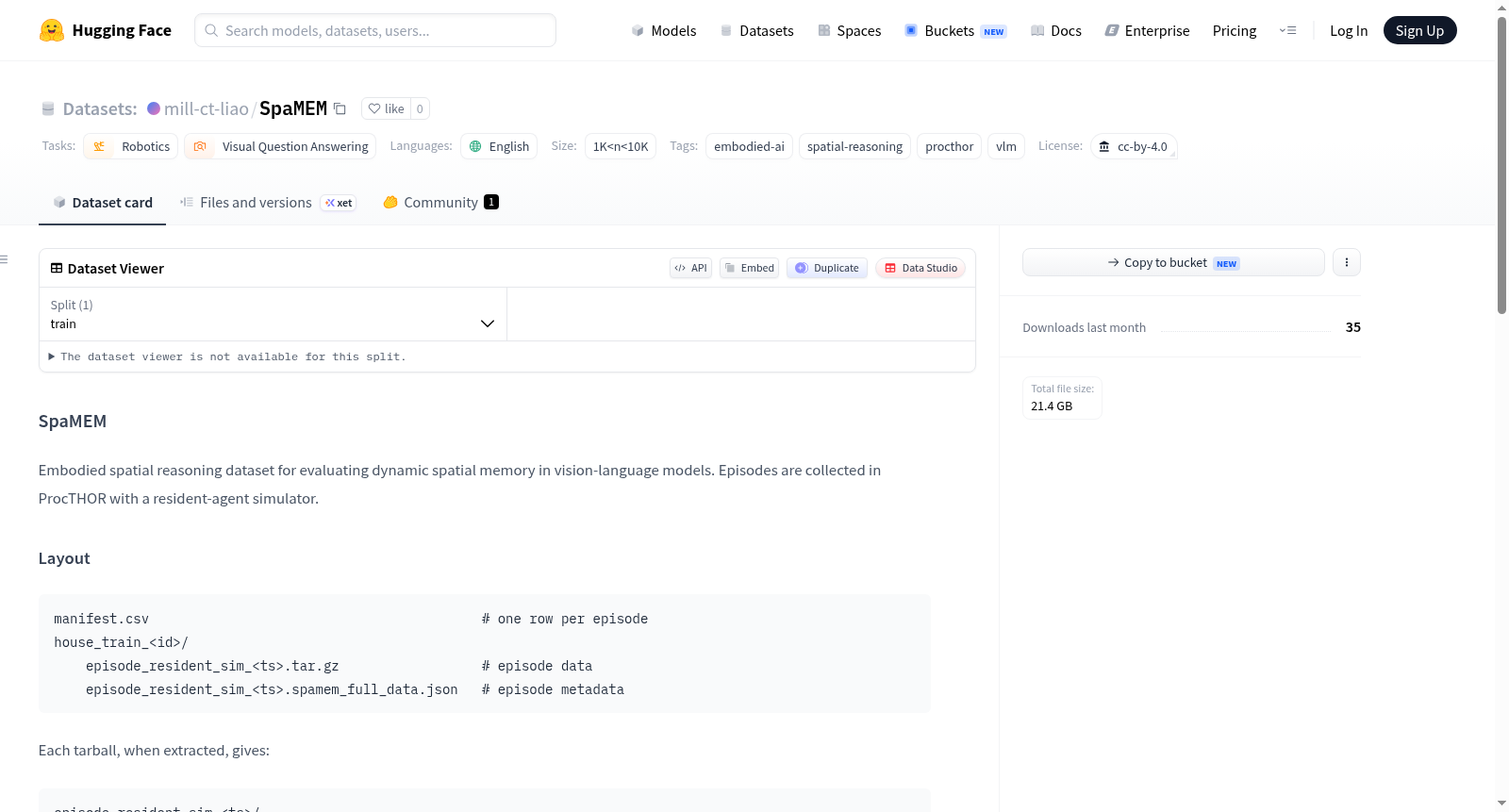Click the spatial-reasoning tag
Viewport: 1509px width, 812px height.
(x=854, y=146)
